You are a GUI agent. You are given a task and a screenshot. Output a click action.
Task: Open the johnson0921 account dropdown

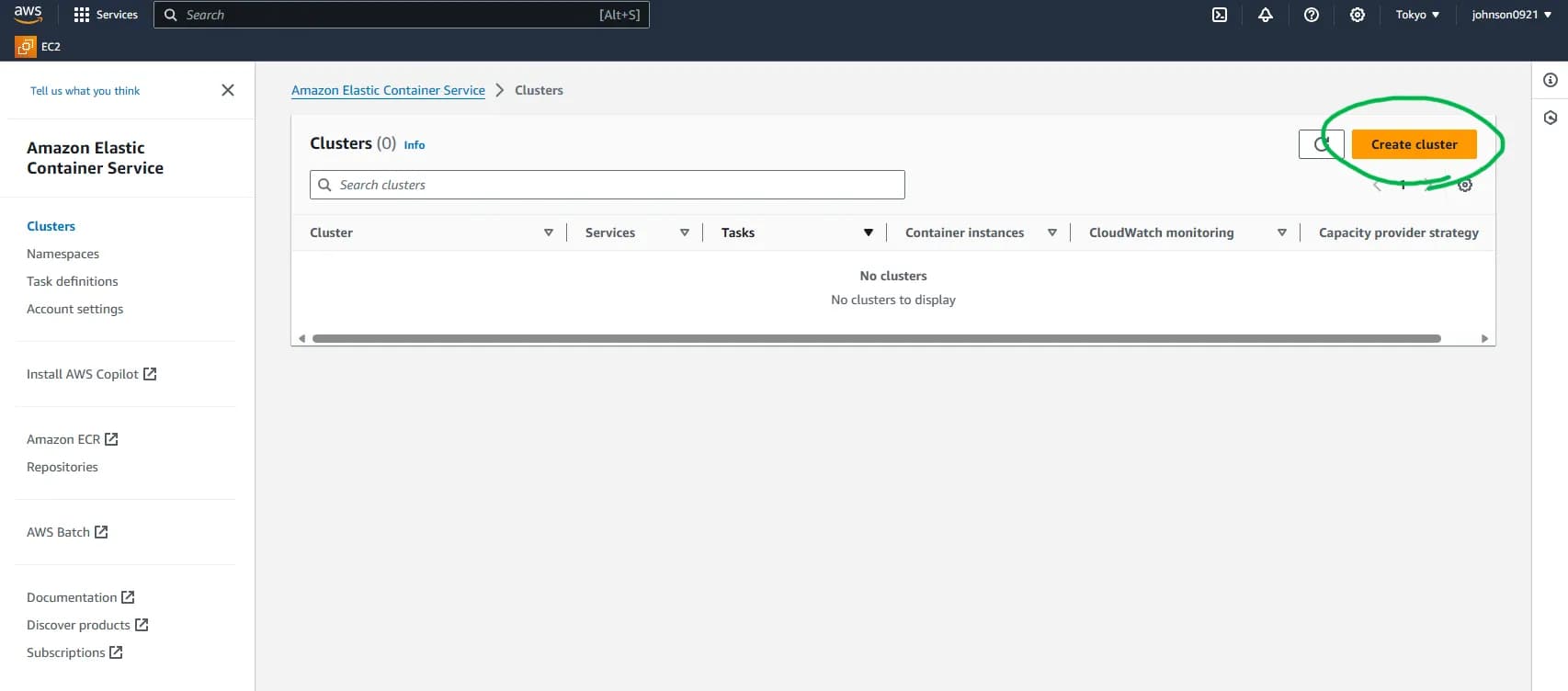[x=1511, y=15]
